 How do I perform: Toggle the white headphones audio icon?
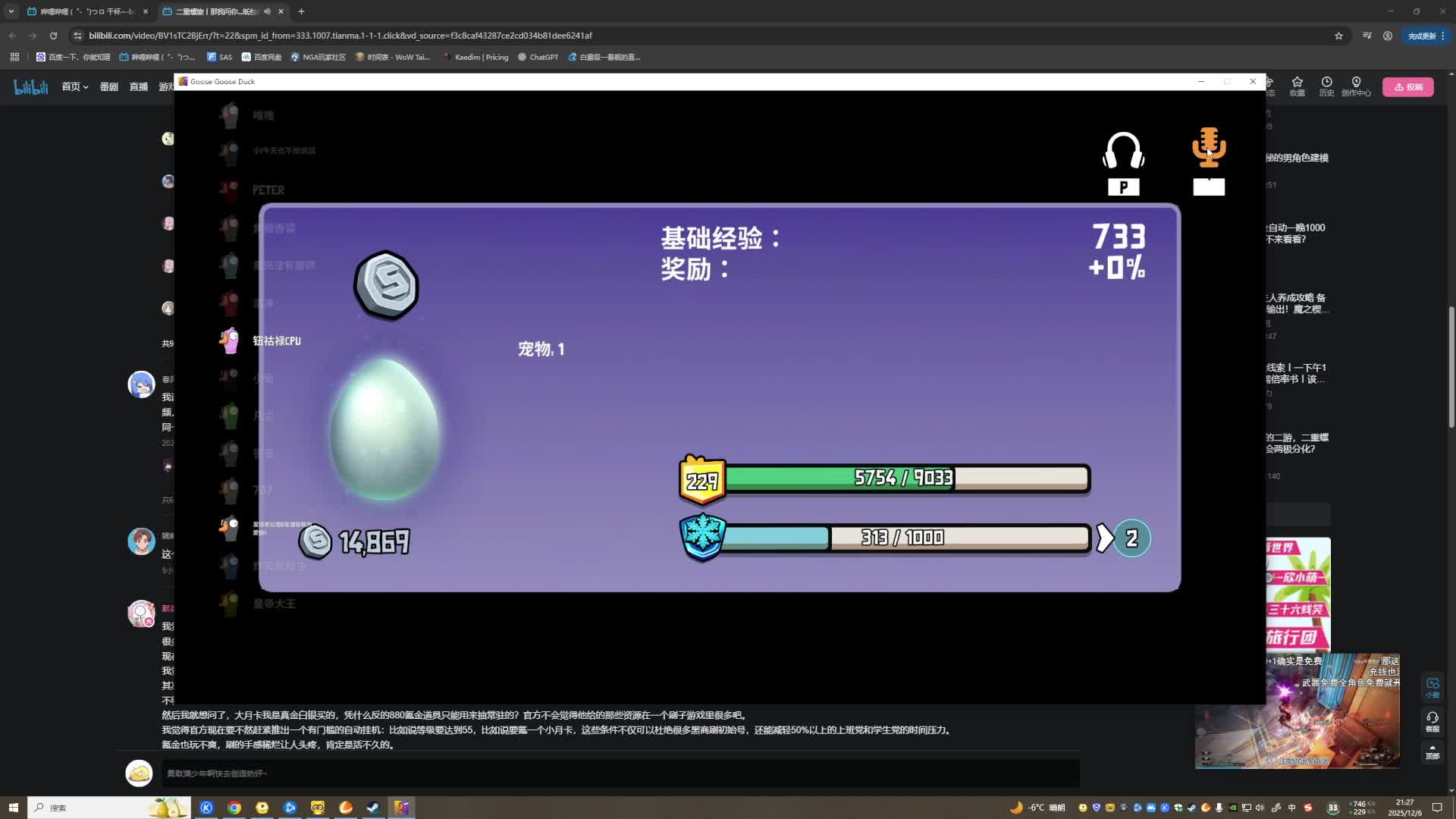click(1123, 151)
